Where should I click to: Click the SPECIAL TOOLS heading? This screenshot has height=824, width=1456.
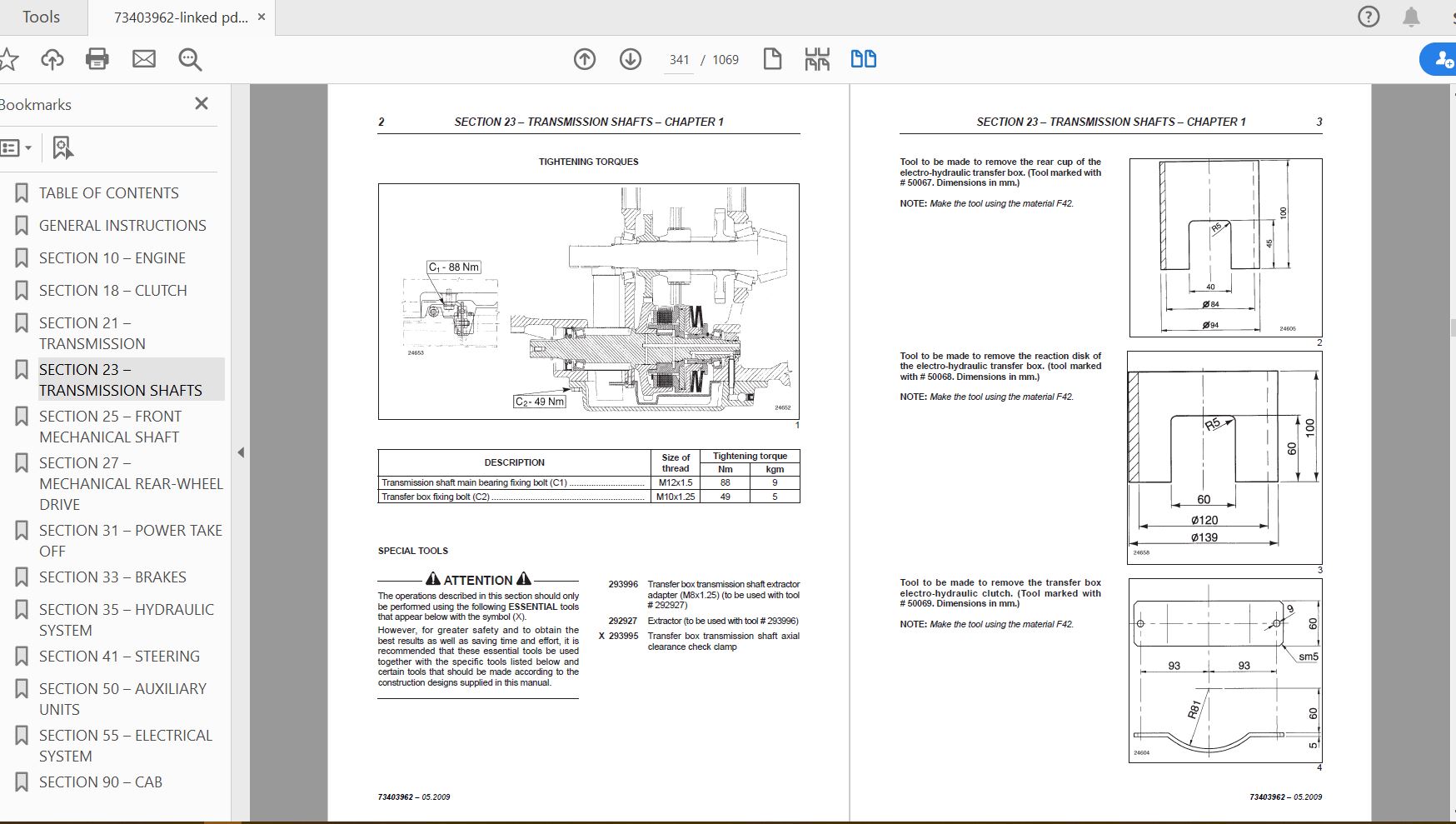tap(413, 551)
